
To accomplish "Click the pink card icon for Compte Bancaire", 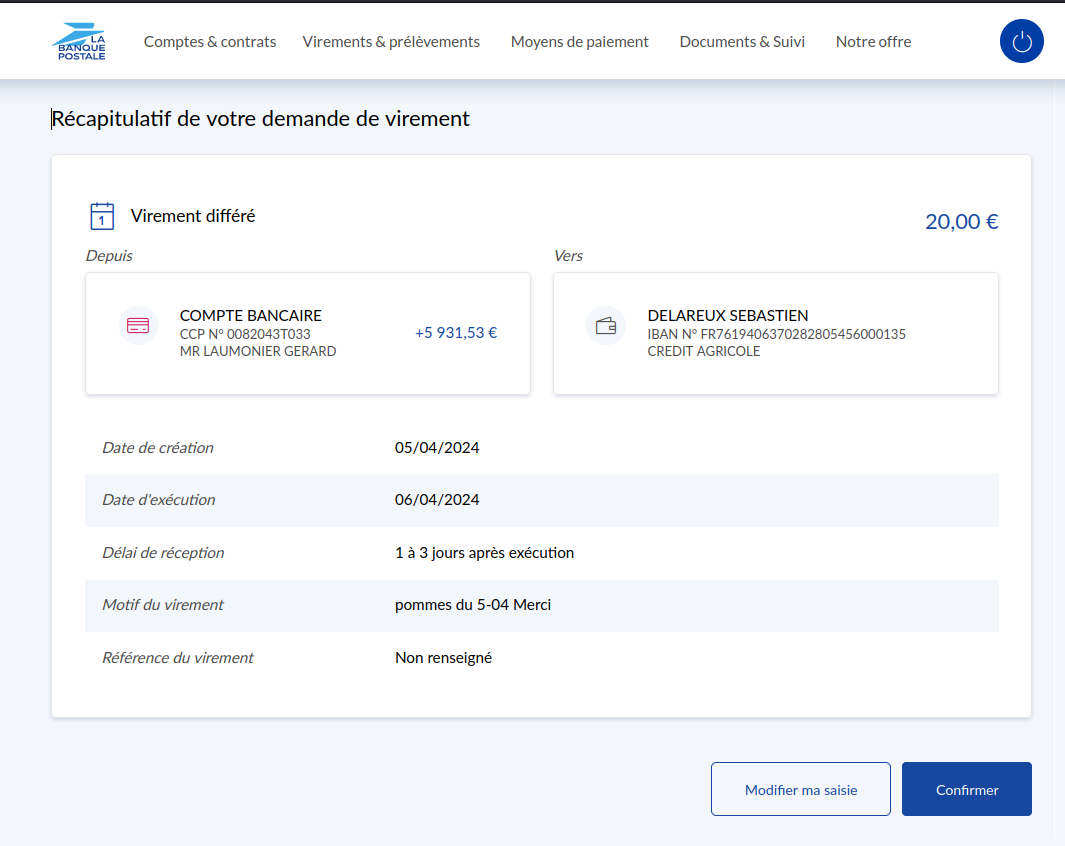I will [x=139, y=326].
